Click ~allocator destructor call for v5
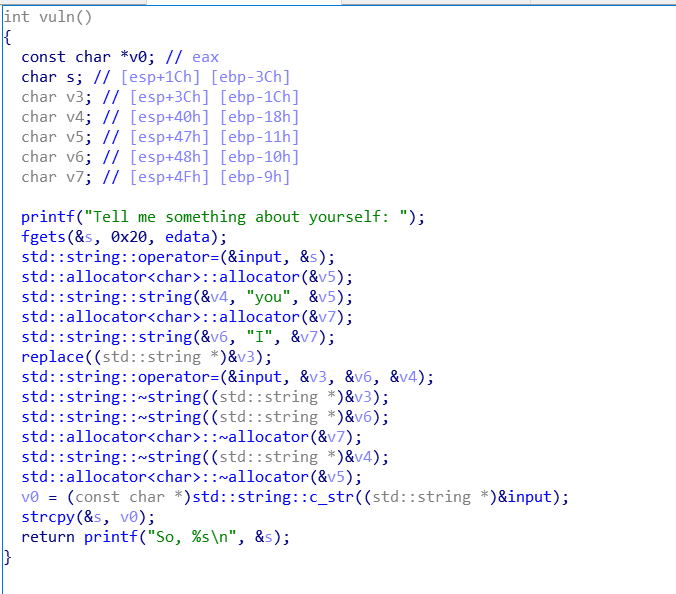This screenshot has width=676, height=594. 191,477
